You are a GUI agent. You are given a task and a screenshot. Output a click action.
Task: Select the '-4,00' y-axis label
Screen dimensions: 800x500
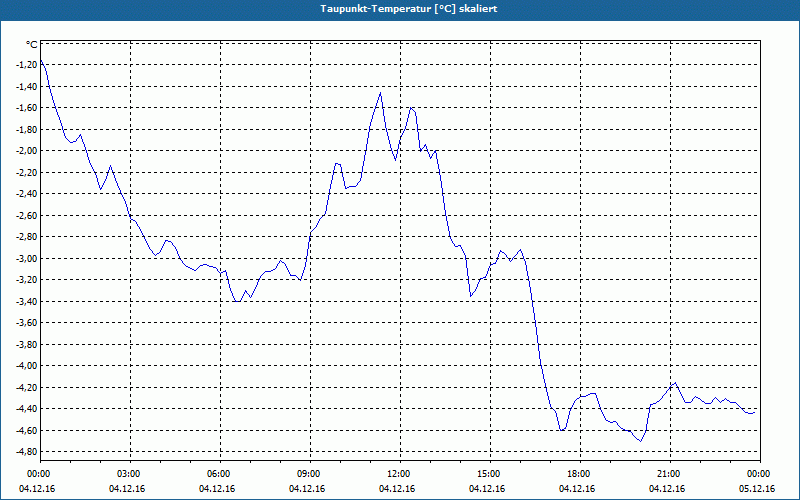(x=28, y=366)
